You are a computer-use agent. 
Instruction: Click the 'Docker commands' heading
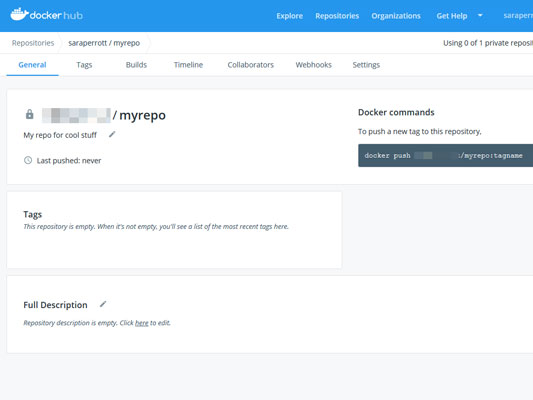[396, 112]
